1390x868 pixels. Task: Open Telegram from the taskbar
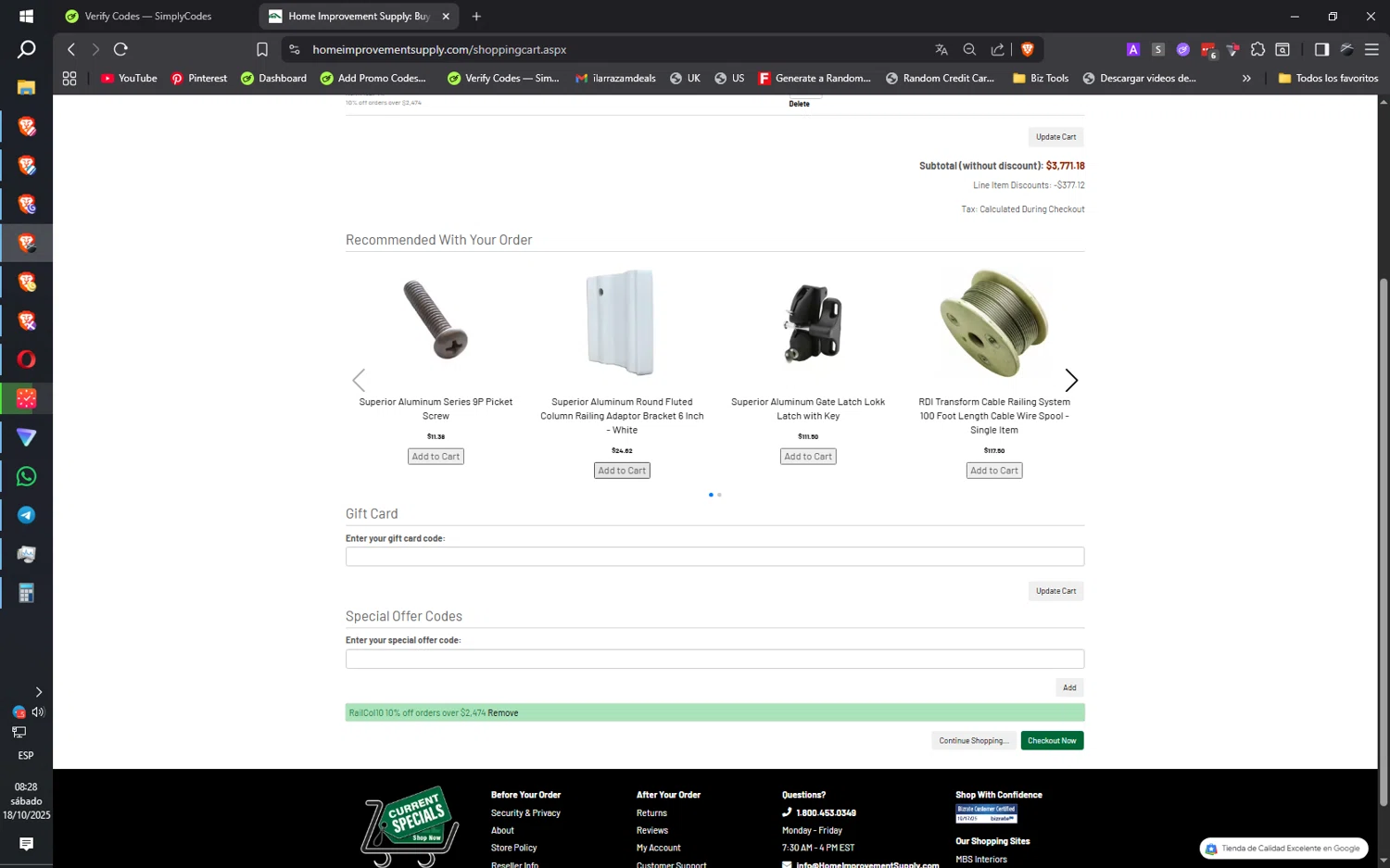click(26, 515)
